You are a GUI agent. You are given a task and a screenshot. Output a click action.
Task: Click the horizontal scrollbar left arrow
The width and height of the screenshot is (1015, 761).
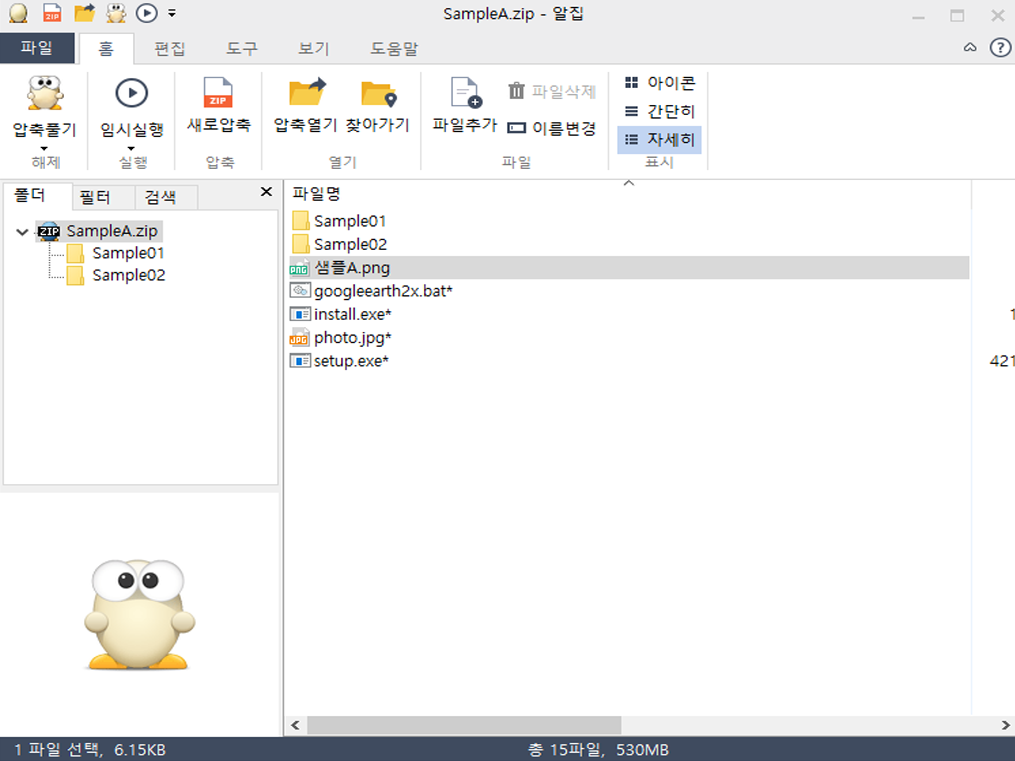[x=295, y=725]
